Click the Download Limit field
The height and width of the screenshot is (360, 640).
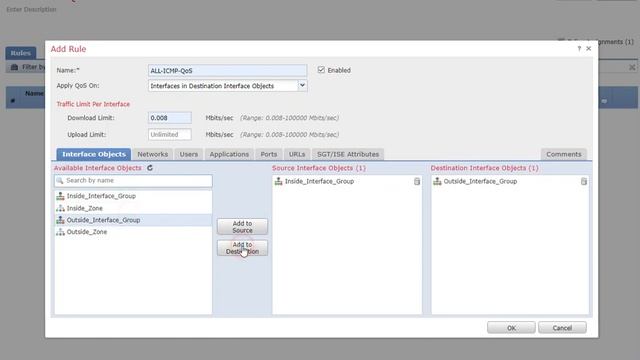tap(170, 118)
